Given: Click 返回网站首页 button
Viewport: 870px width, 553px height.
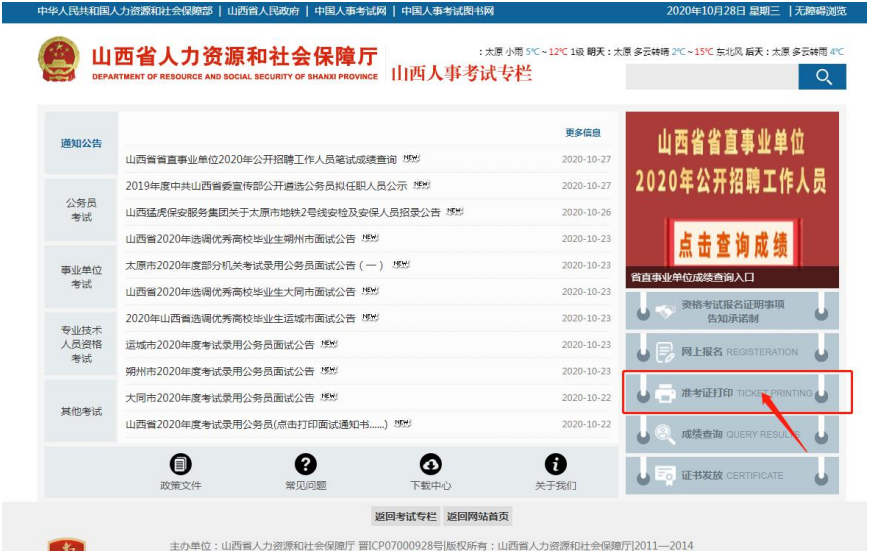Looking at the screenshot, I should (x=478, y=516).
